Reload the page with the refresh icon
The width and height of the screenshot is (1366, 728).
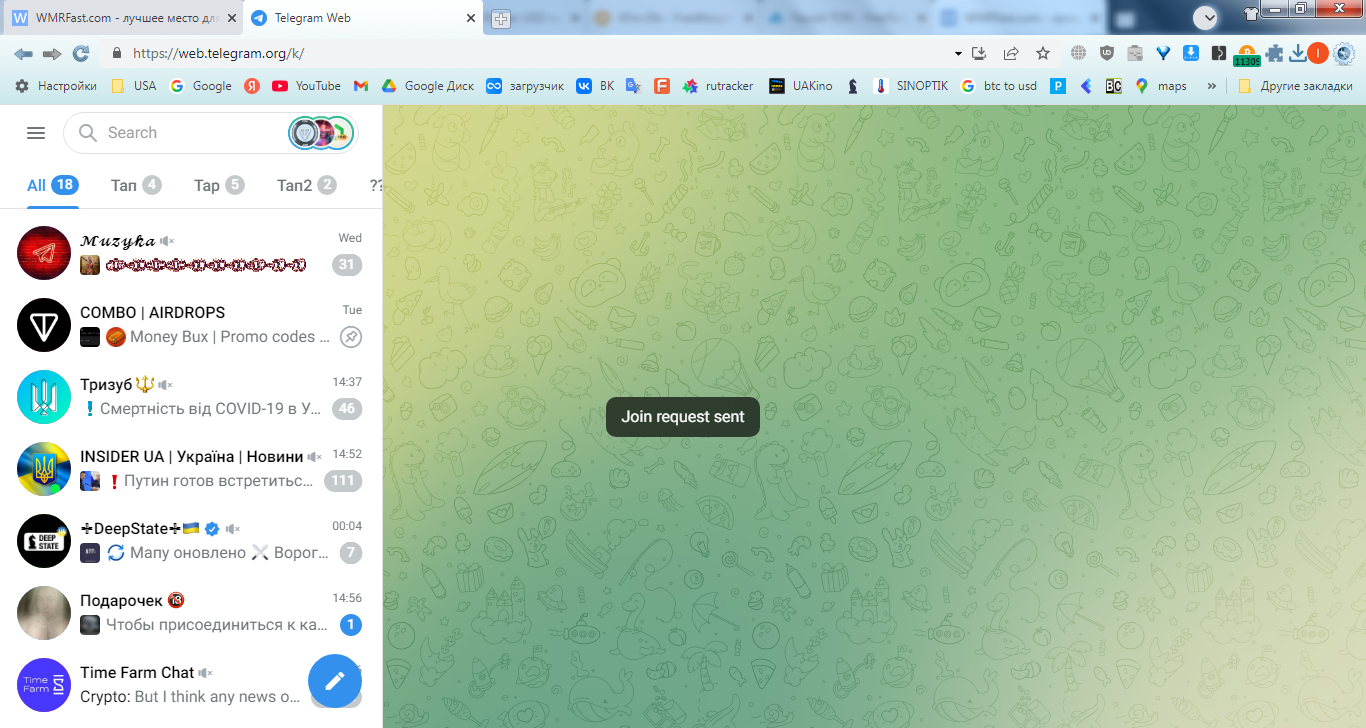81,53
